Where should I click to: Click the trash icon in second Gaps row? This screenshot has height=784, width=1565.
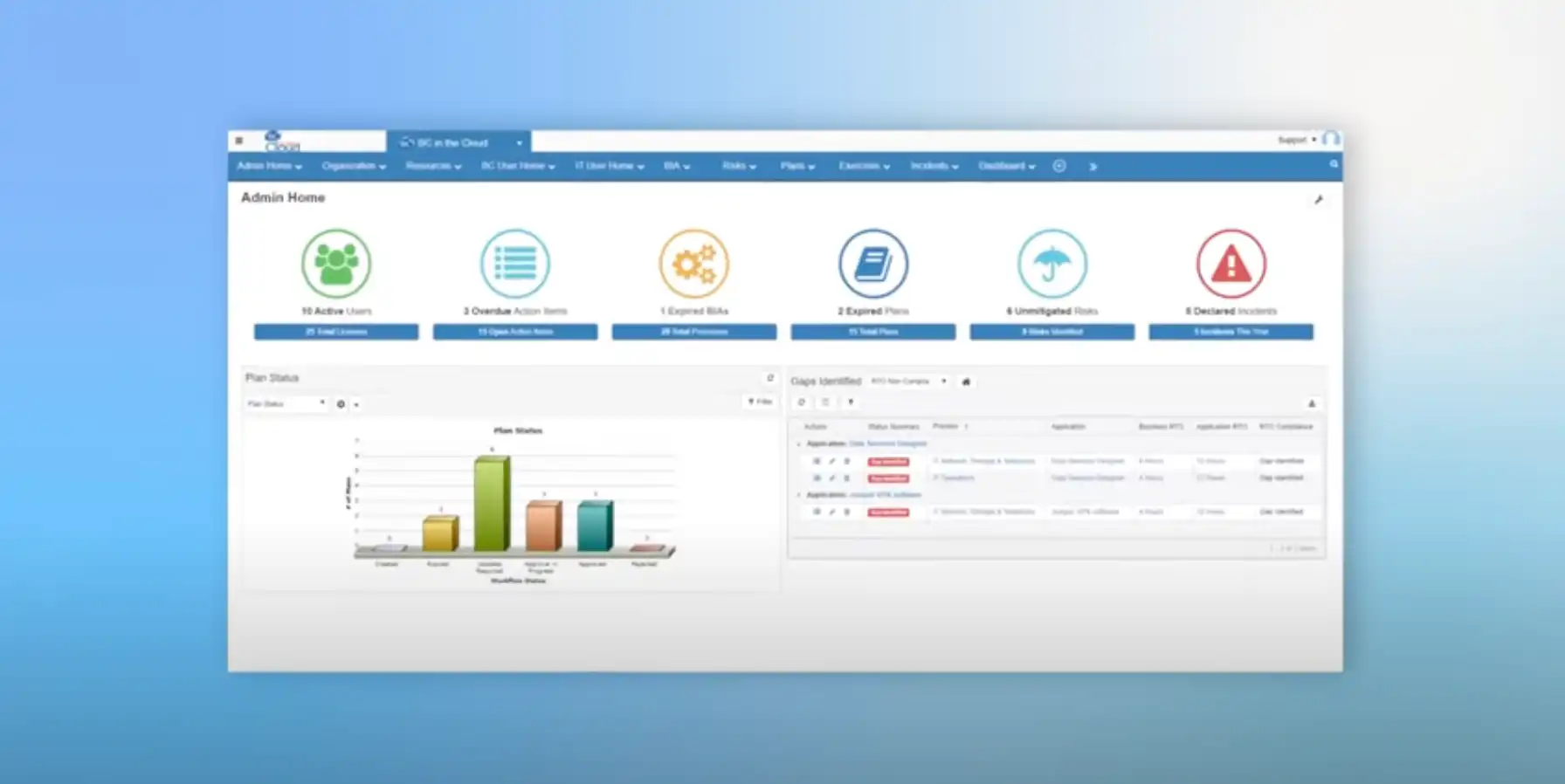pyautogui.click(x=846, y=478)
